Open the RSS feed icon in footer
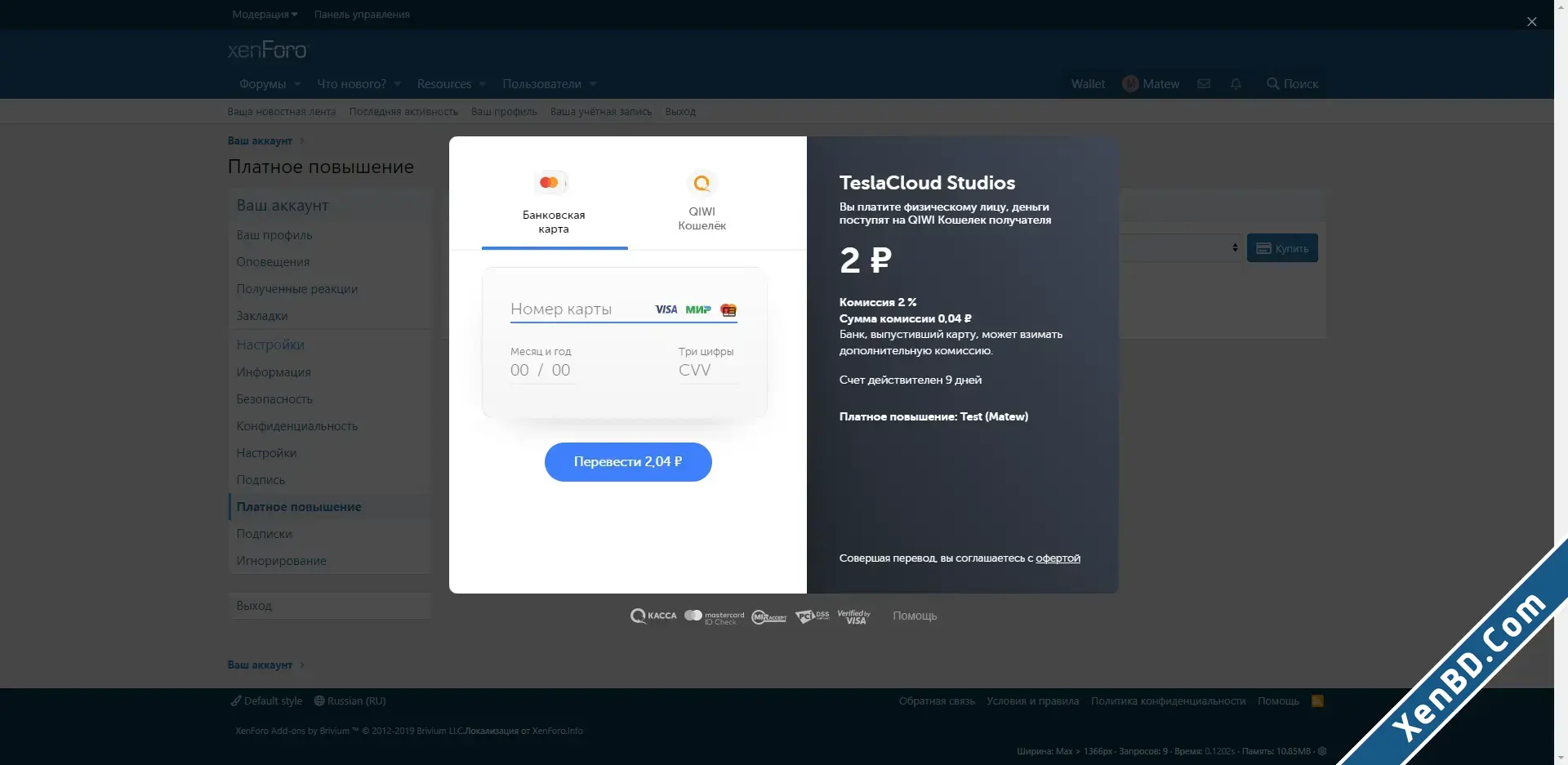 (1317, 701)
